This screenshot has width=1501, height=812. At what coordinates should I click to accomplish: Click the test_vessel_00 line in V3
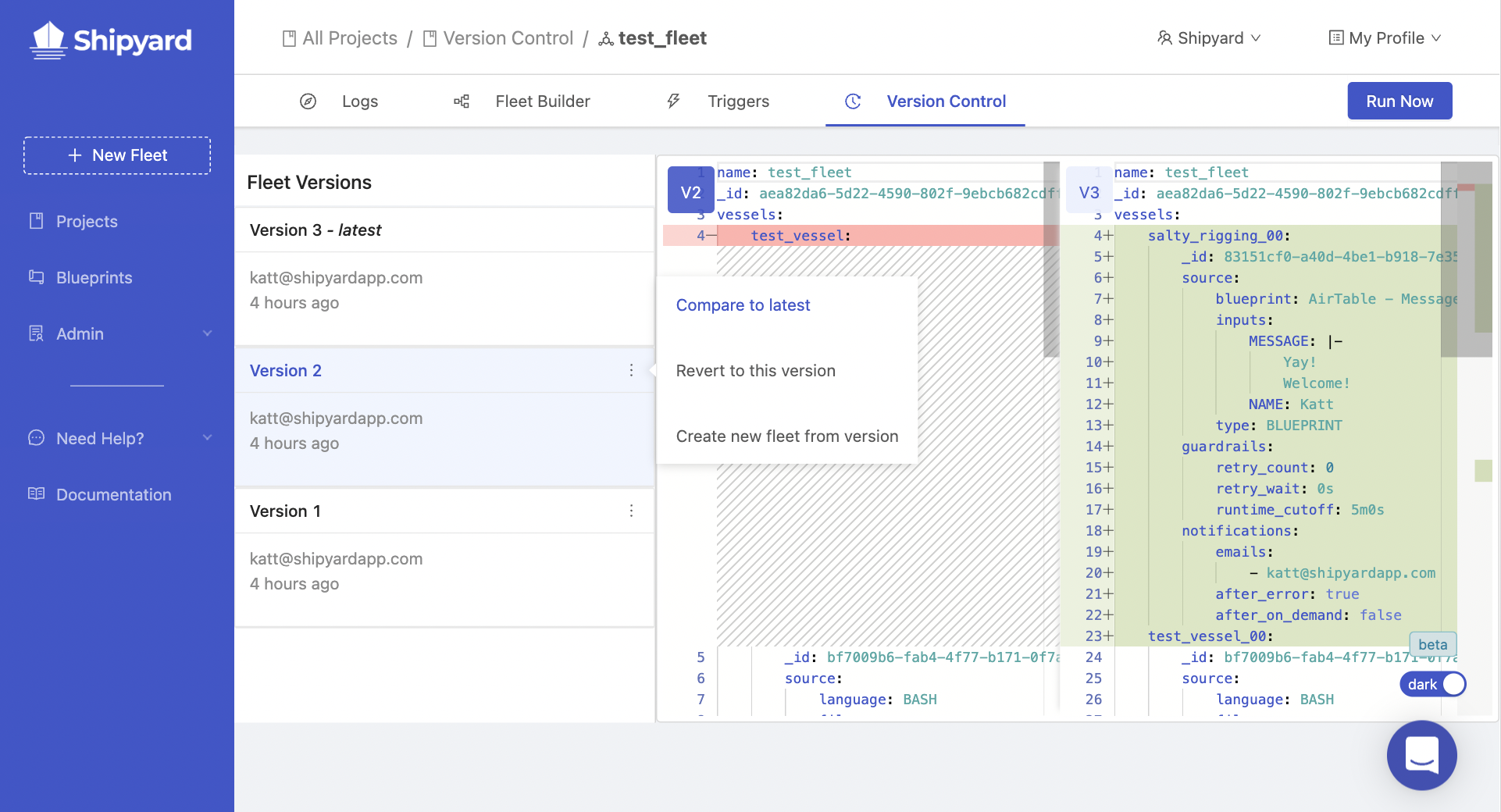pyautogui.click(x=1259, y=636)
